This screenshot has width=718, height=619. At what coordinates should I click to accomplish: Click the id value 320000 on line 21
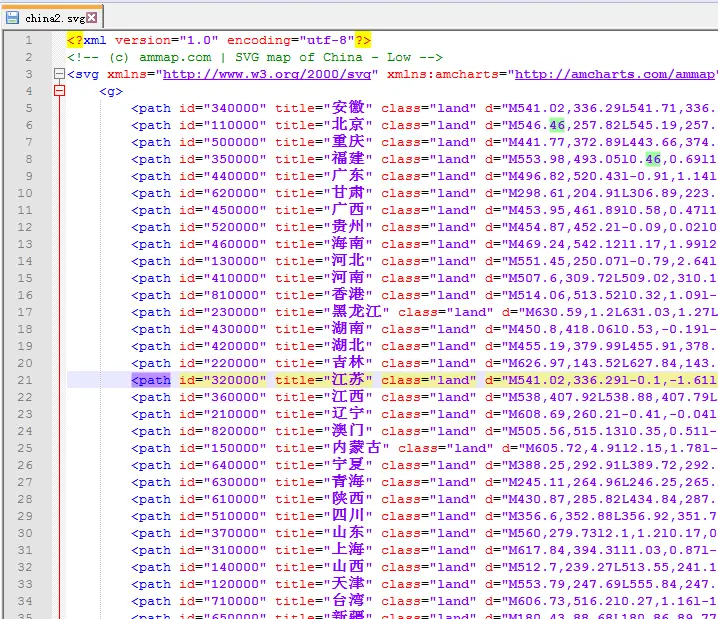pos(235,380)
